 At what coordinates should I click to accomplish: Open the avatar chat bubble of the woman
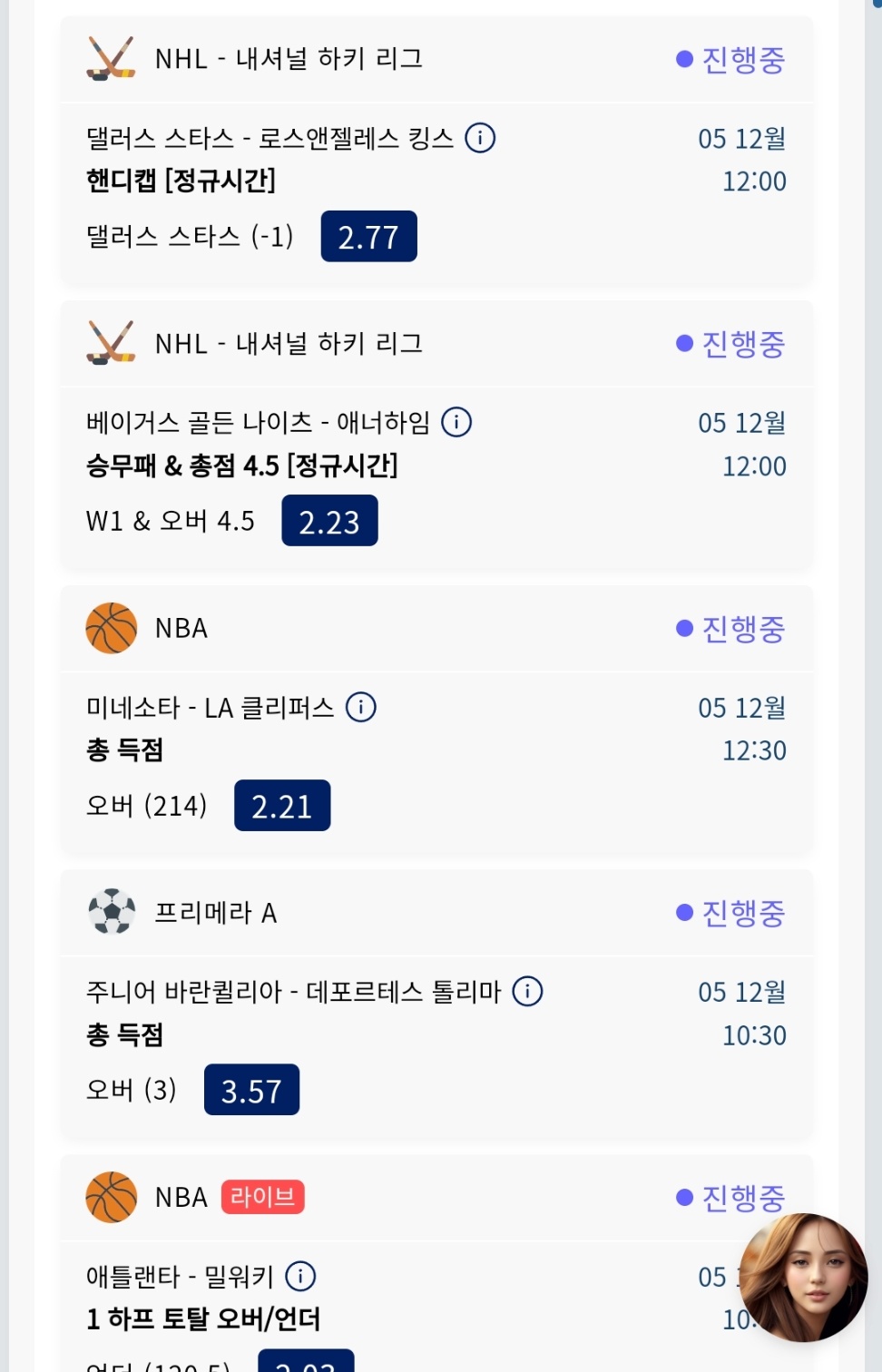[x=803, y=1278]
